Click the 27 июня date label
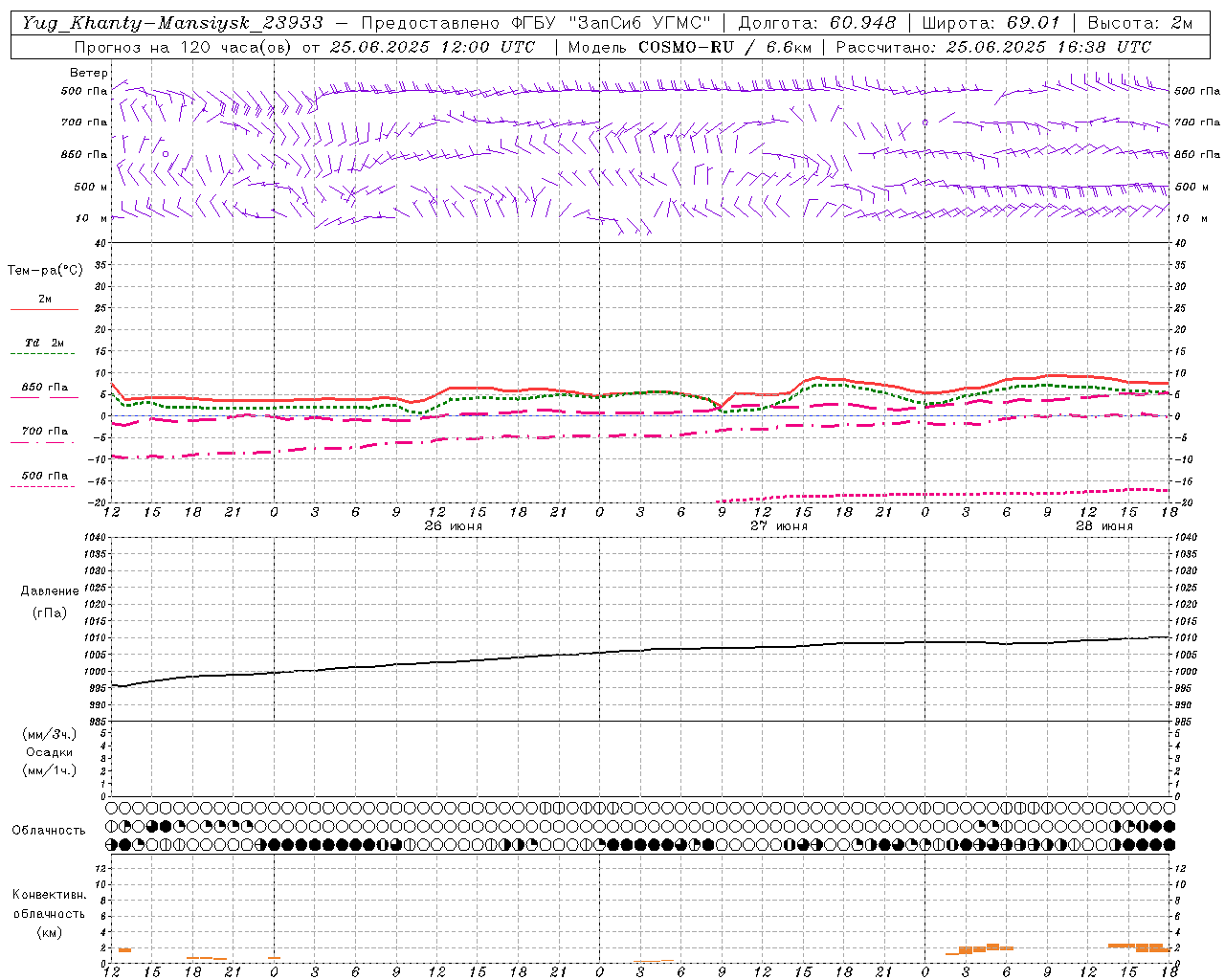1225x980 pixels. (779, 526)
